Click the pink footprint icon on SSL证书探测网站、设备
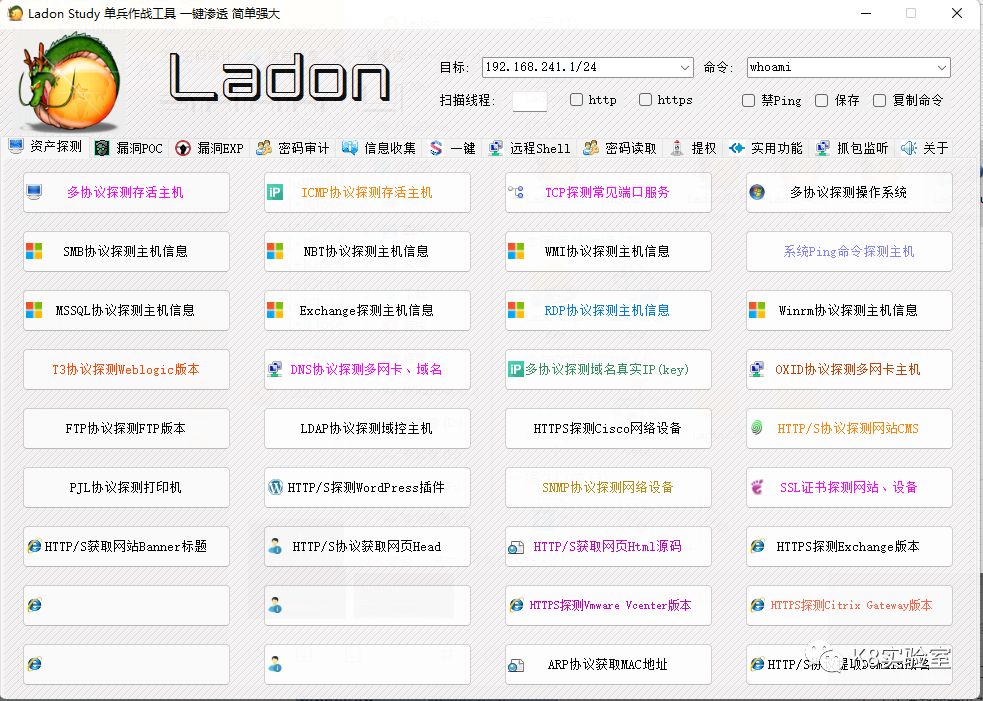Viewport: 983px width, 701px height. tap(757, 487)
